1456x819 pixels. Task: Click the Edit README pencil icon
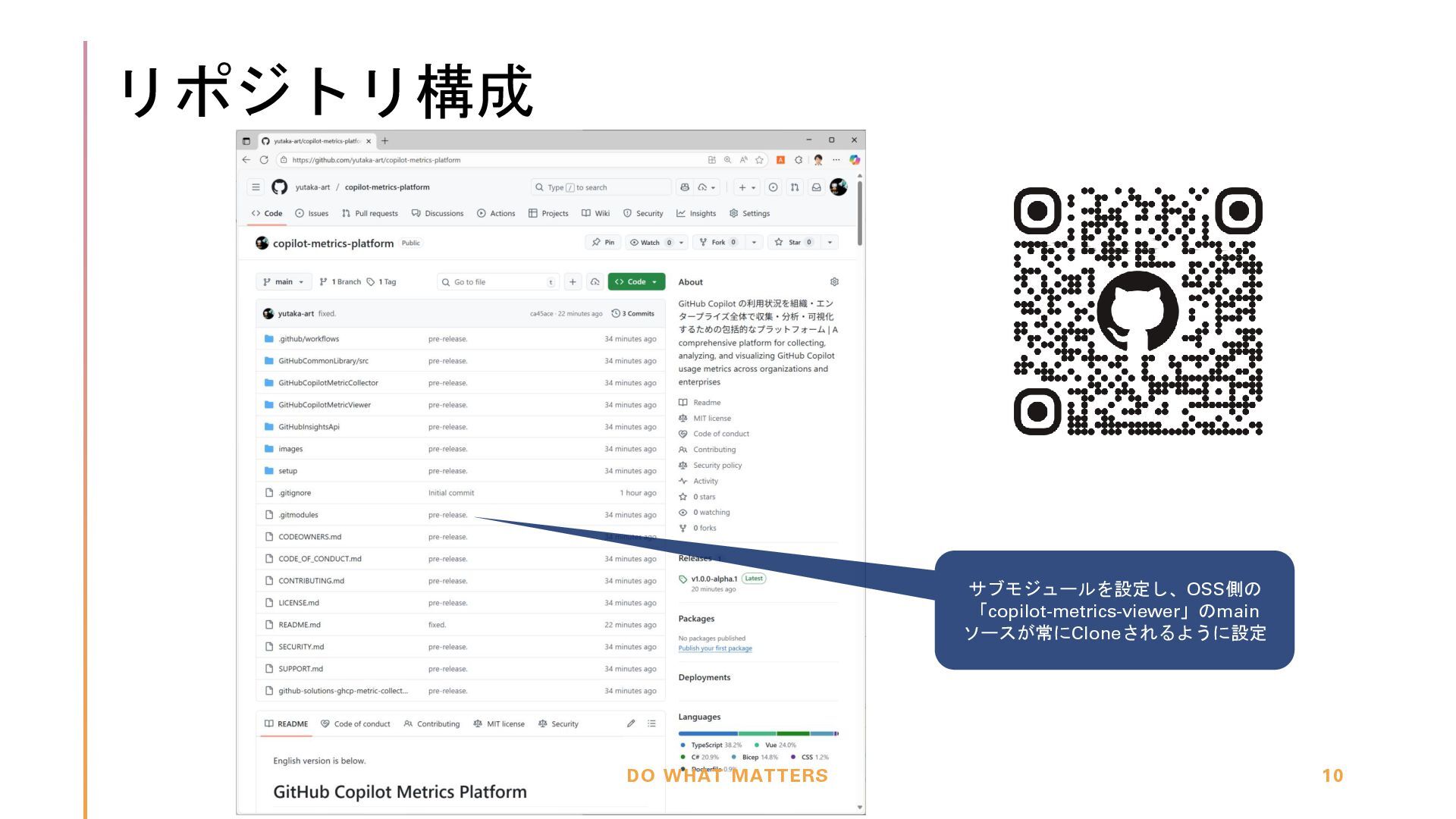pos(631,723)
